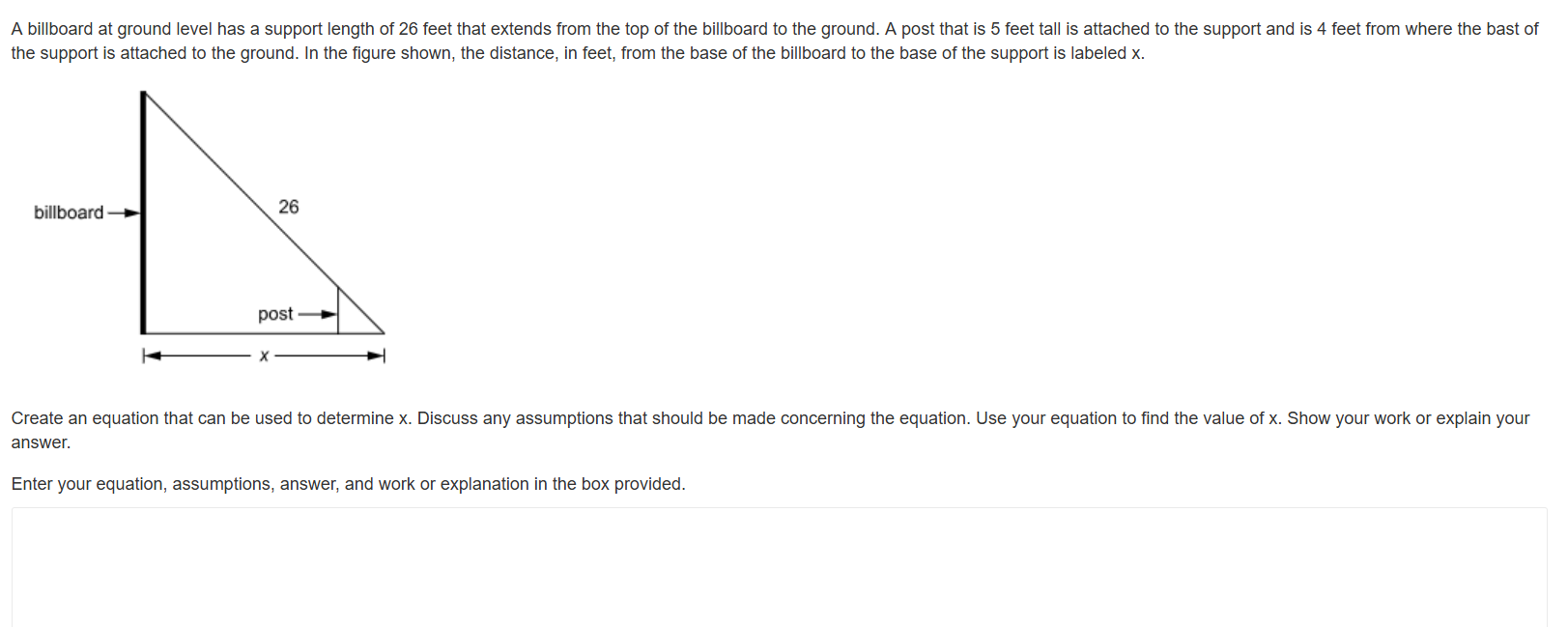Image resolution: width=1568 pixels, height=627 pixels.
Task: Click the x dimension label below the triangle
Action: tap(264, 356)
